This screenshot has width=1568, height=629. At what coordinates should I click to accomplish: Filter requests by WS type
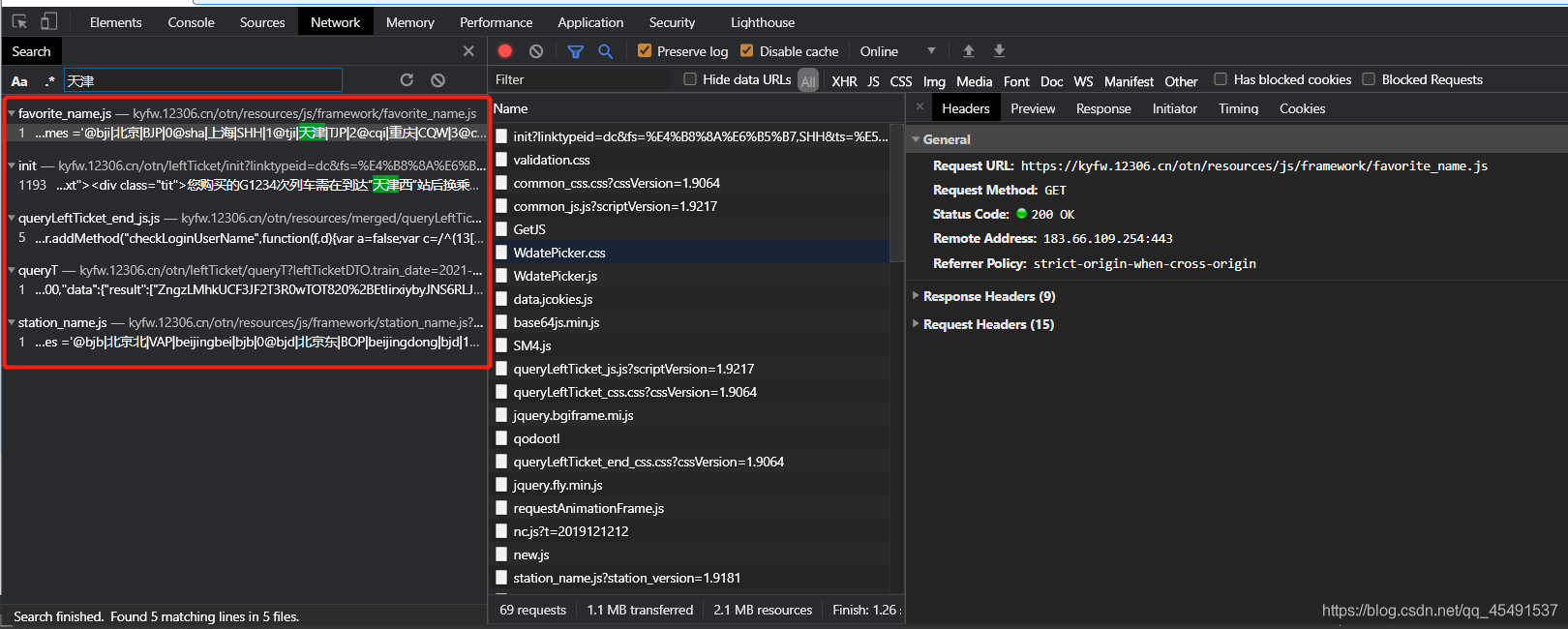[x=1083, y=81]
